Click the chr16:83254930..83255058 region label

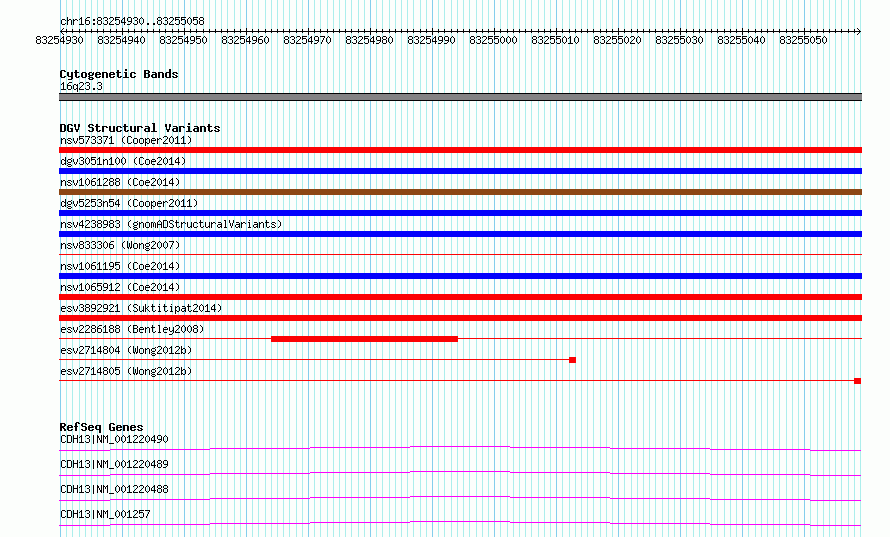click(x=132, y=22)
